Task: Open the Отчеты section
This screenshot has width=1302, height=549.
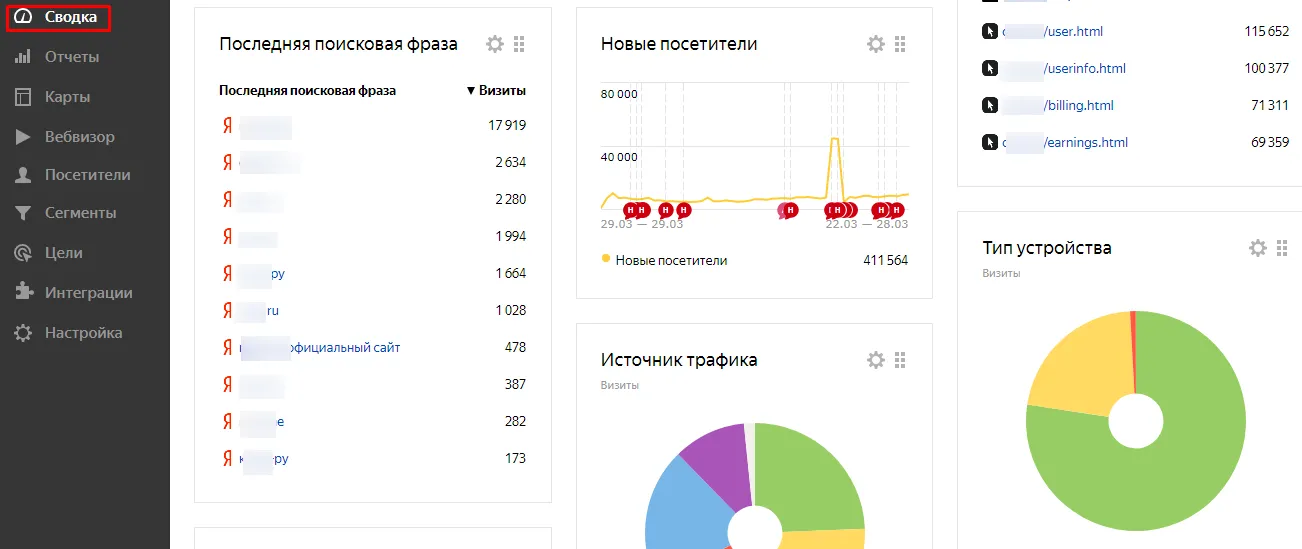Action: [x=71, y=57]
